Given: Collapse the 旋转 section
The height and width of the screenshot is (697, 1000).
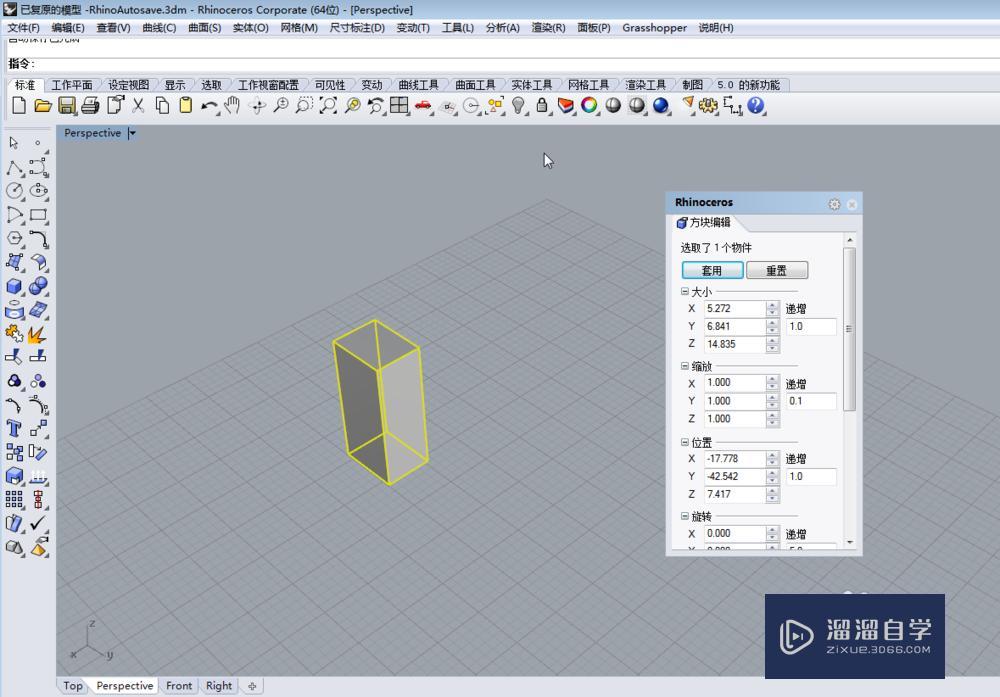Looking at the screenshot, I should click(685, 516).
